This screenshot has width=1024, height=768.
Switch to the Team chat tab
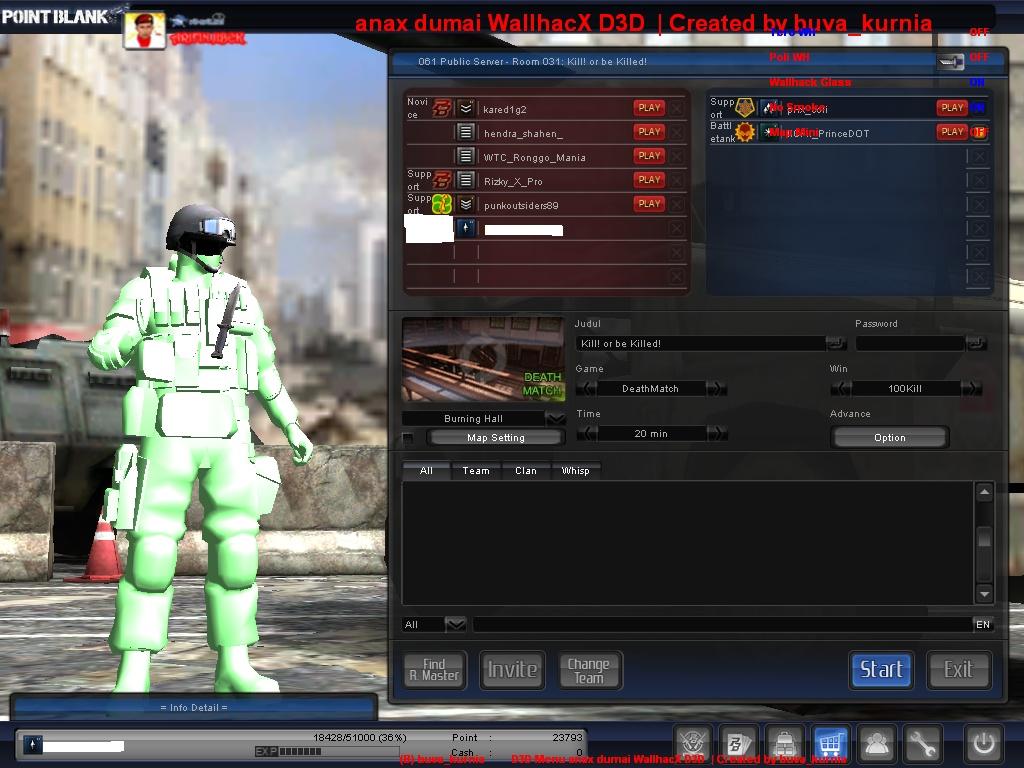pyautogui.click(x=476, y=471)
